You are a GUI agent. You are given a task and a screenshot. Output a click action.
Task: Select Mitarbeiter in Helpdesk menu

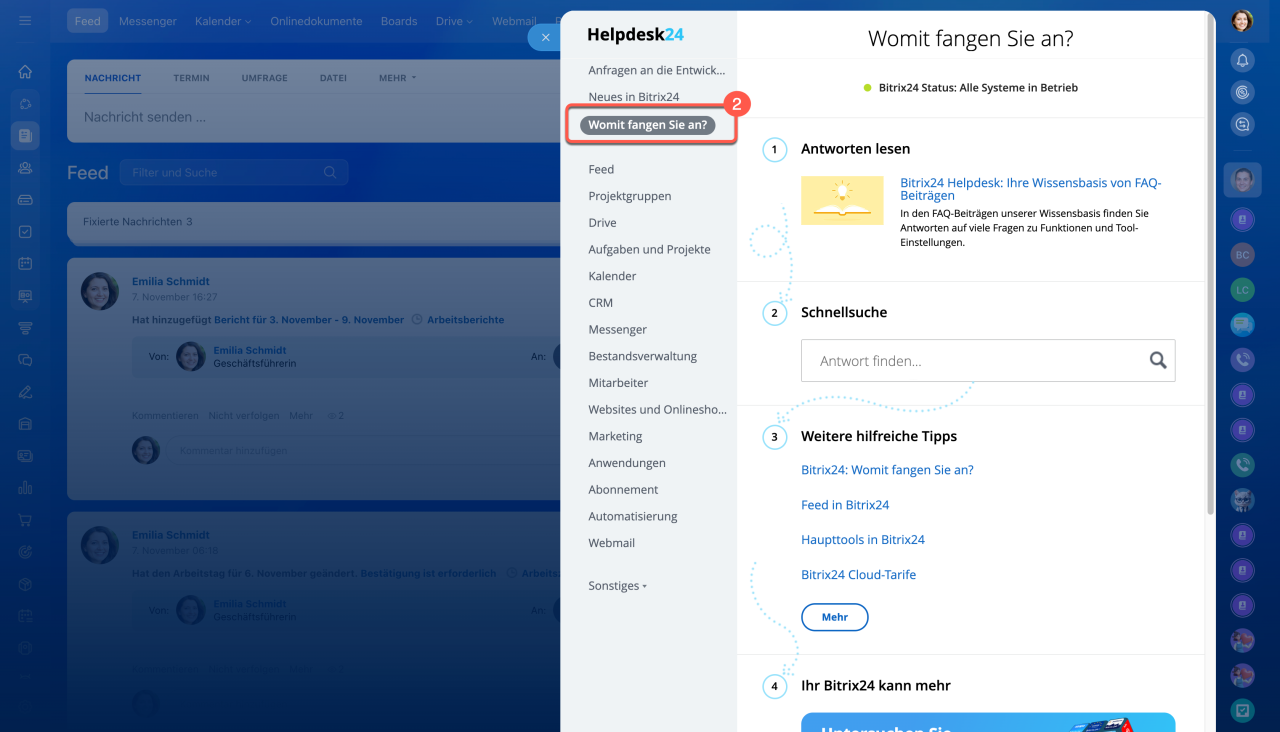(618, 383)
